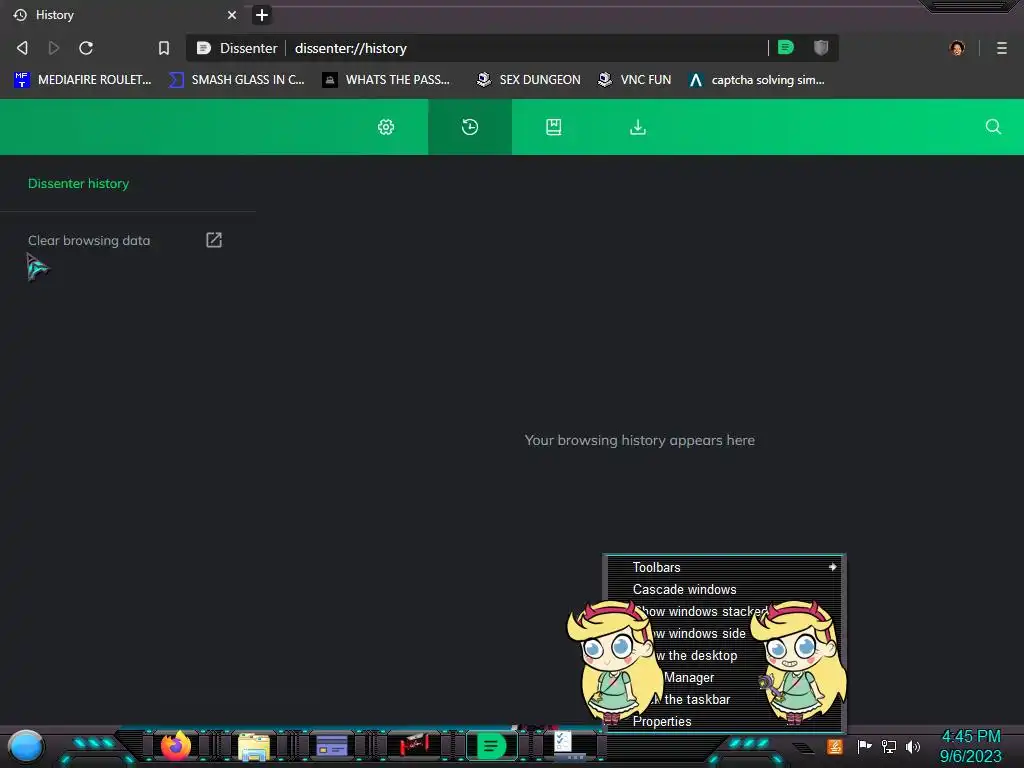Expand the Toolbars submenu arrow
Image resolution: width=1024 pixels, height=768 pixels.
(833, 567)
